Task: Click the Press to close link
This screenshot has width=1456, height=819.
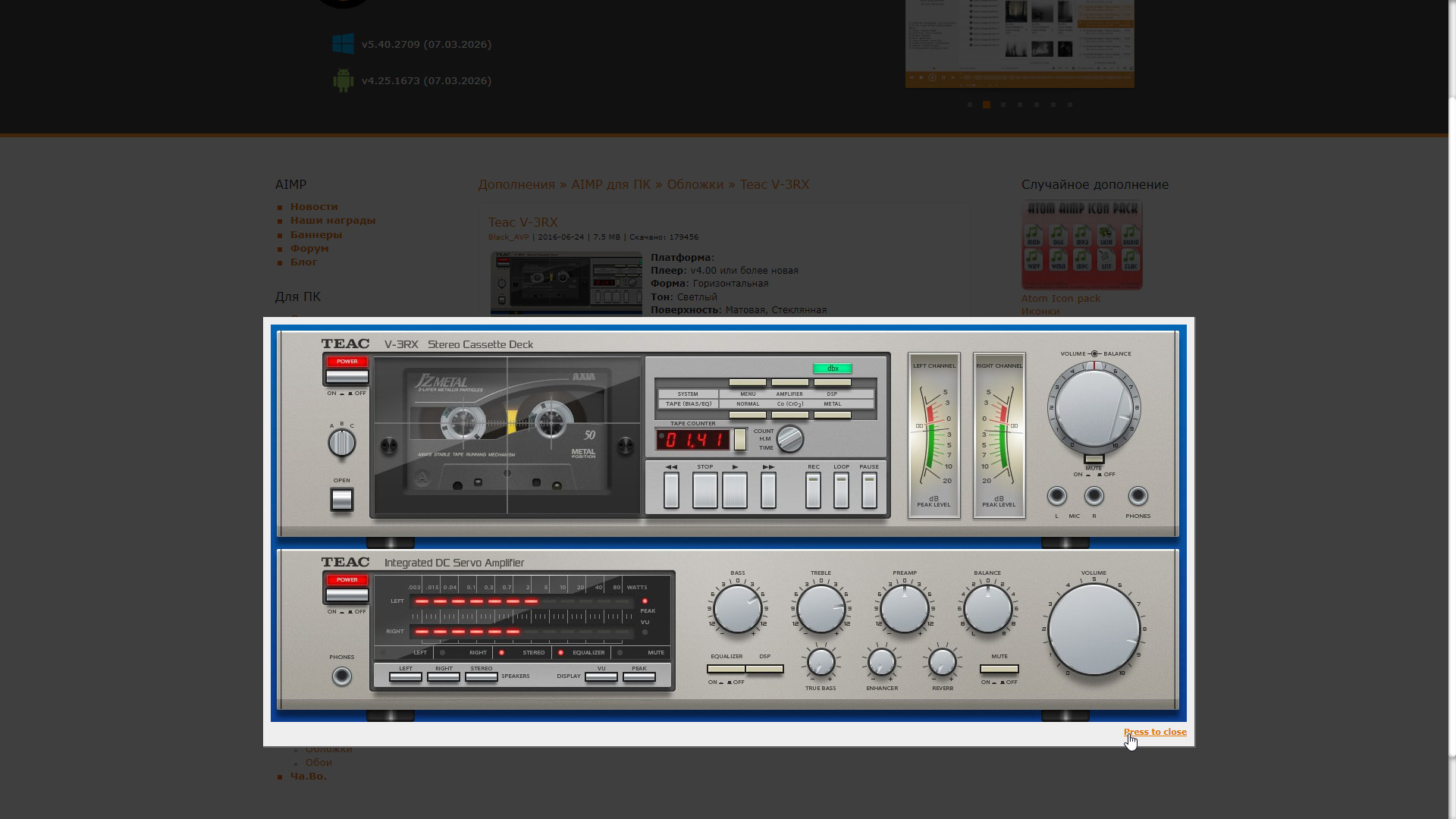Action: tap(1154, 732)
